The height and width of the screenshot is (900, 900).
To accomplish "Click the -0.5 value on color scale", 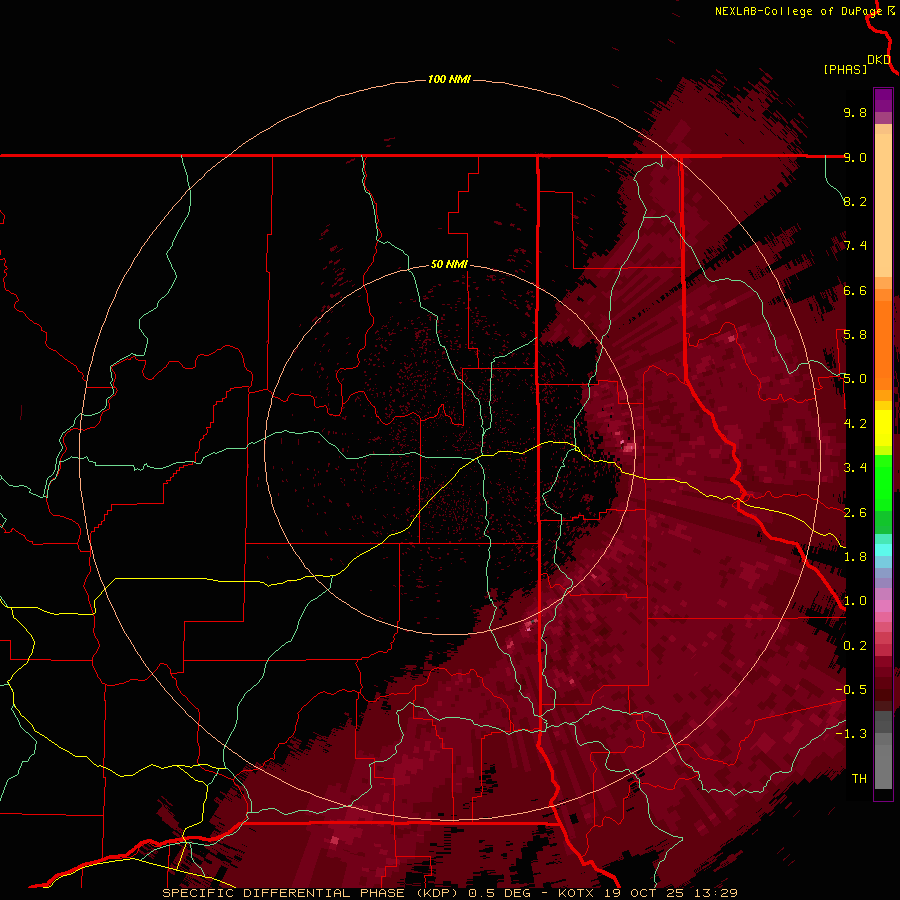I will pyautogui.click(x=851, y=690).
